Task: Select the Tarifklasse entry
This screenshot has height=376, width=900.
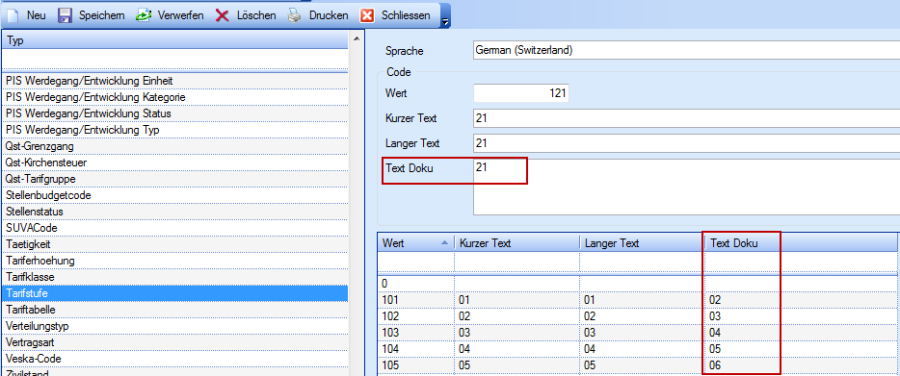Action: [x=174, y=277]
